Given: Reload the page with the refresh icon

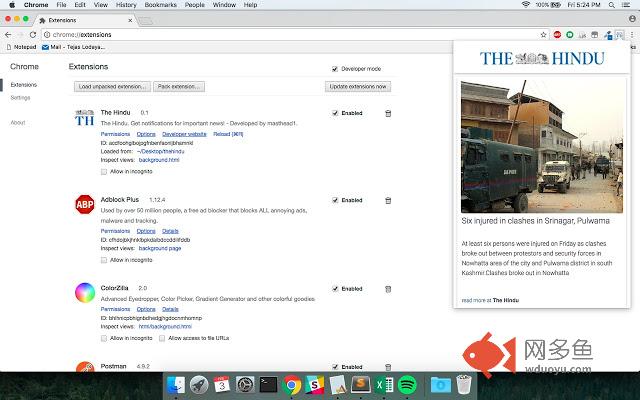Looking at the screenshot, I should tap(34, 34).
